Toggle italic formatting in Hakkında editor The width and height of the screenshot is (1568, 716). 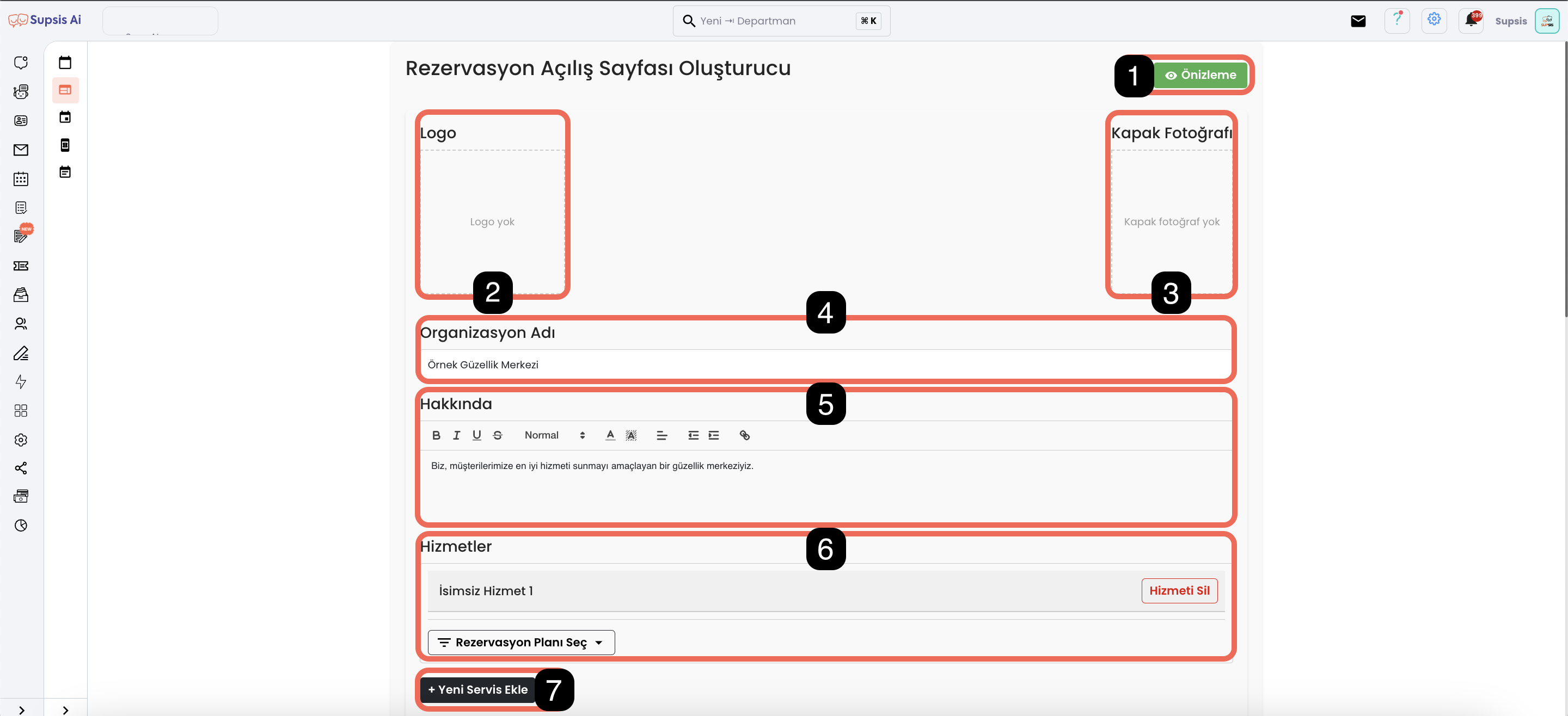pos(457,436)
